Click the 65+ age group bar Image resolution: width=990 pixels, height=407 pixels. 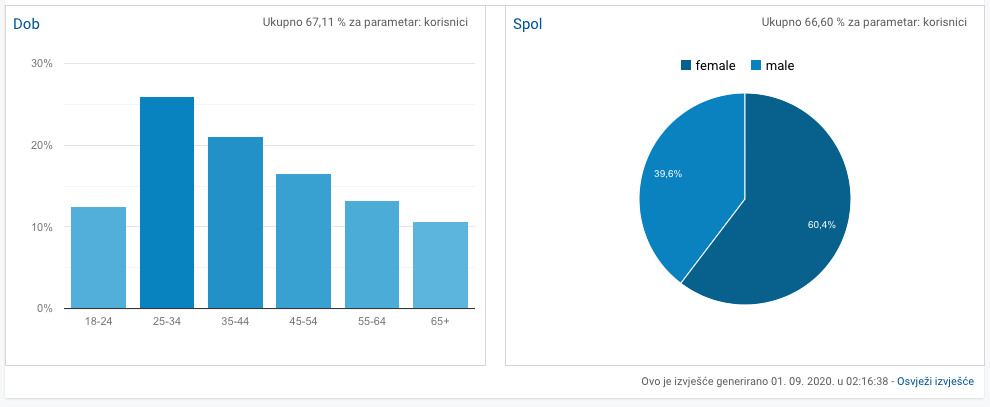click(440, 265)
